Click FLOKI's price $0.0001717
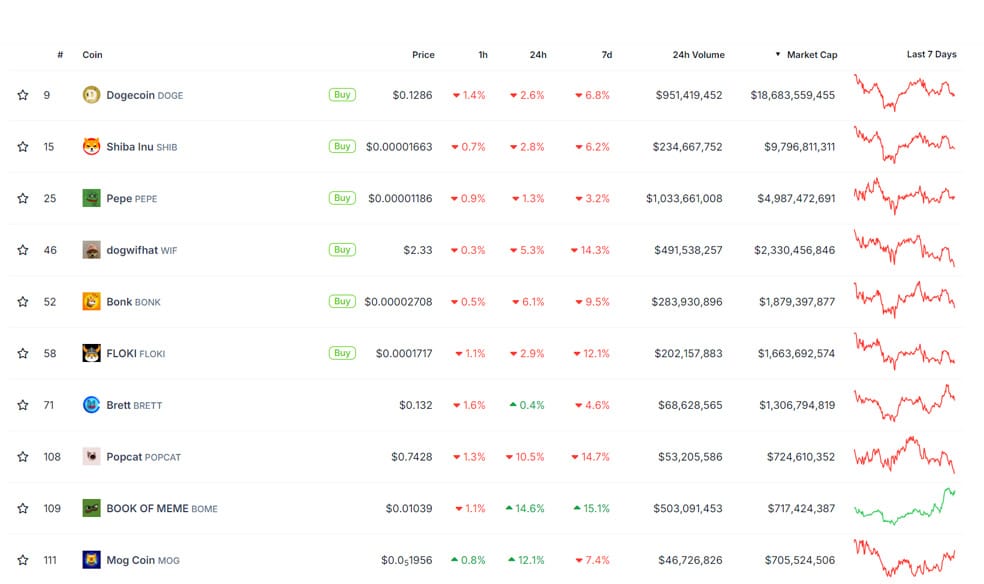The image size is (984, 584). (404, 354)
